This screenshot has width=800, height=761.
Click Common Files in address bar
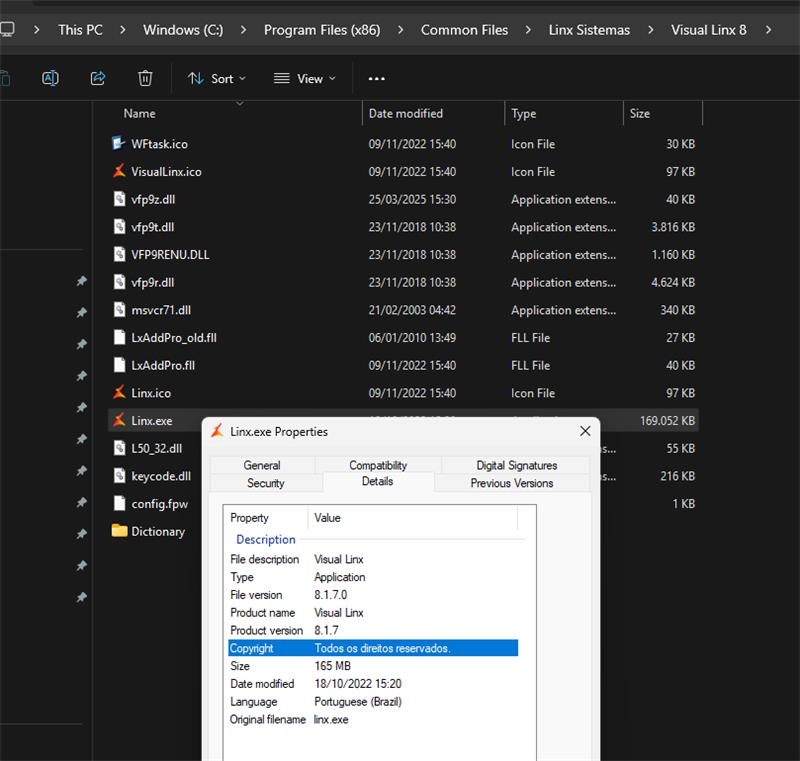click(464, 30)
